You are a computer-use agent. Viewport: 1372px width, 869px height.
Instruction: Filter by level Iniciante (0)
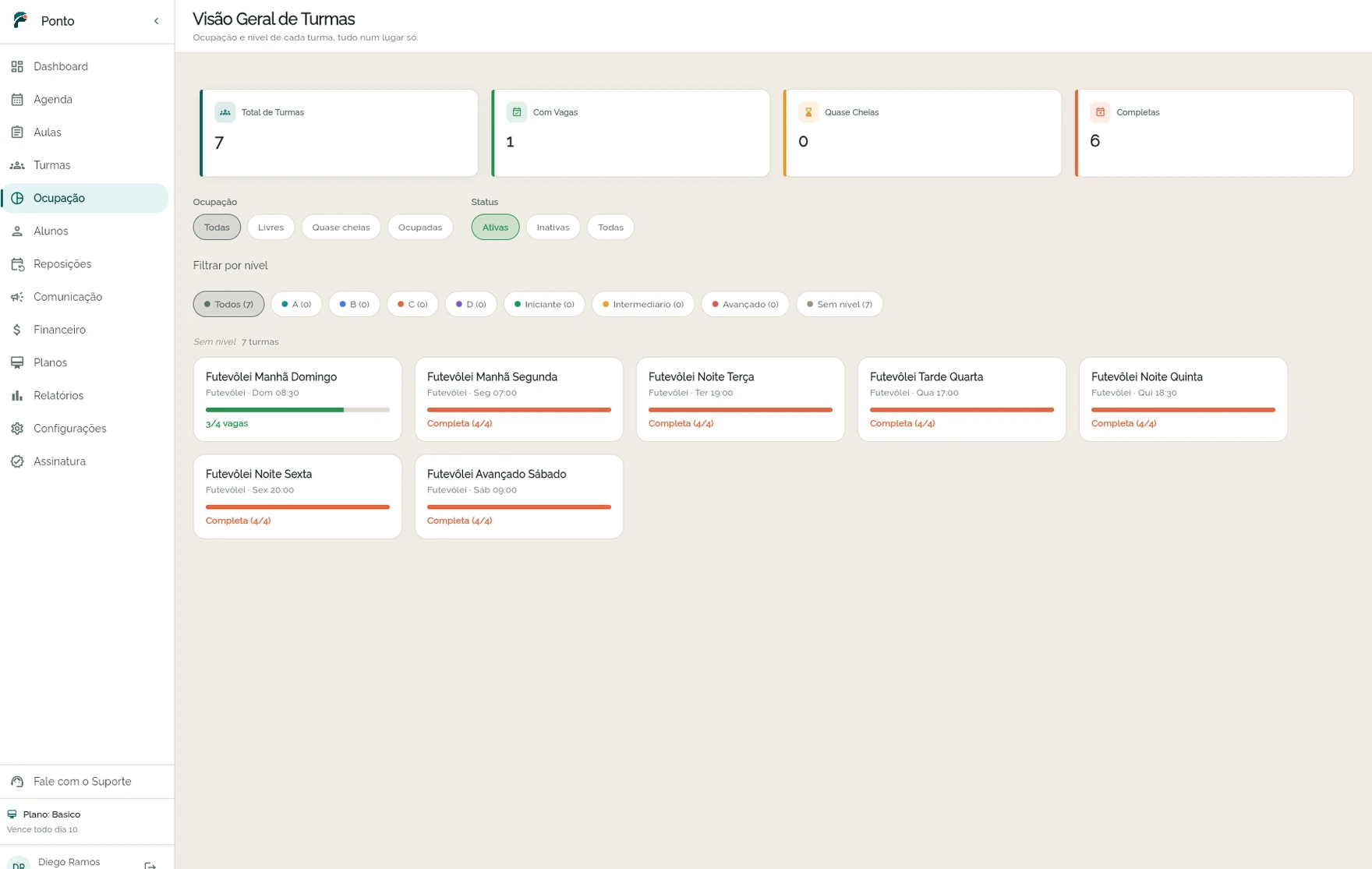pos(544,304)
